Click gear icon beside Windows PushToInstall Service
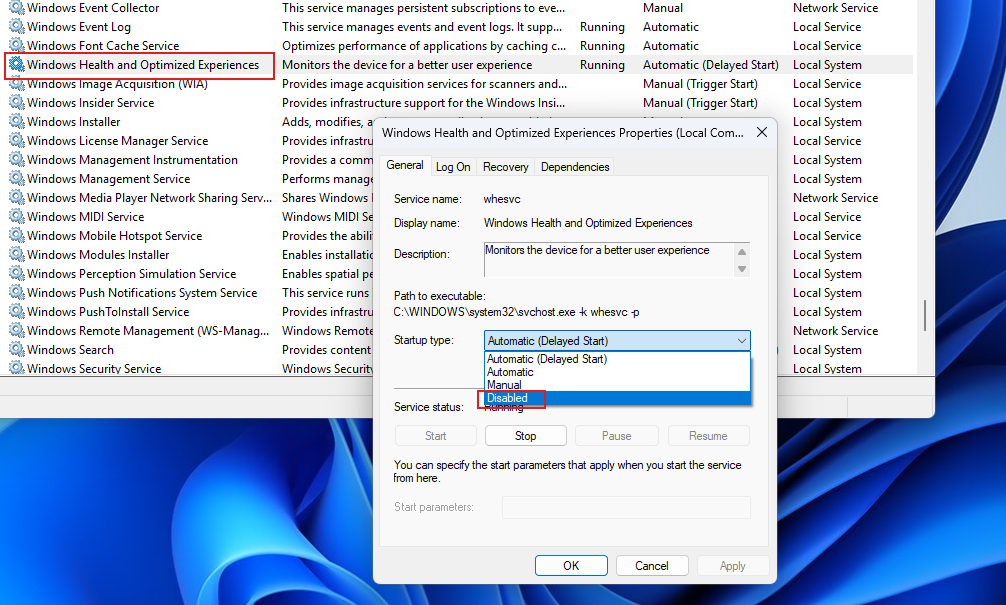Image resolution: width=1006 pixels, height=605 pixels. 17,311
